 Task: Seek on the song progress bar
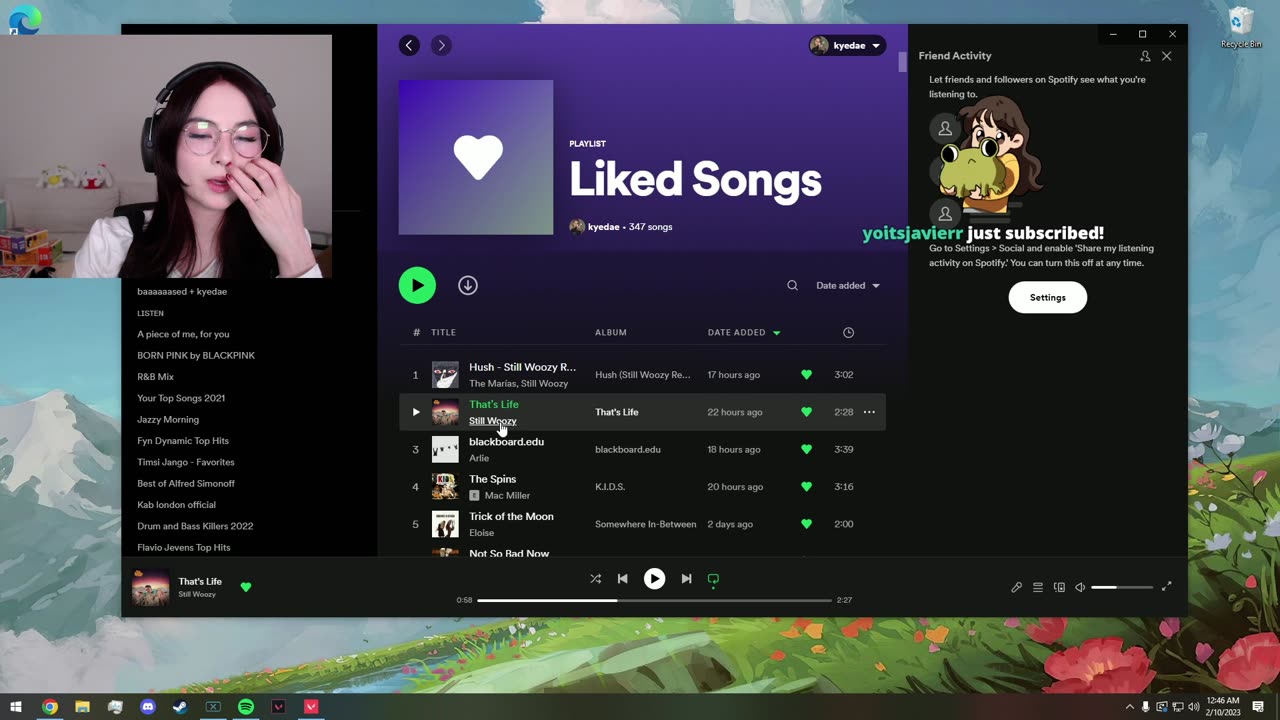pyautogui.click(x=654, y=600)
